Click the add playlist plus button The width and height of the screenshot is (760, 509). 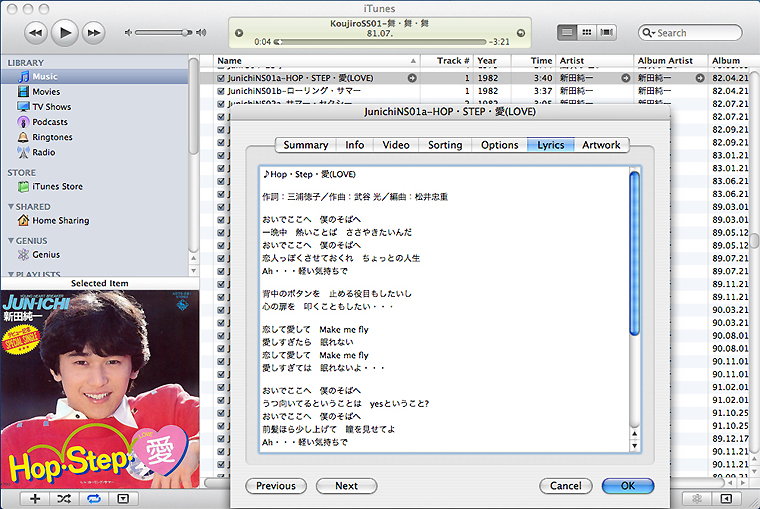coord(35,498)
